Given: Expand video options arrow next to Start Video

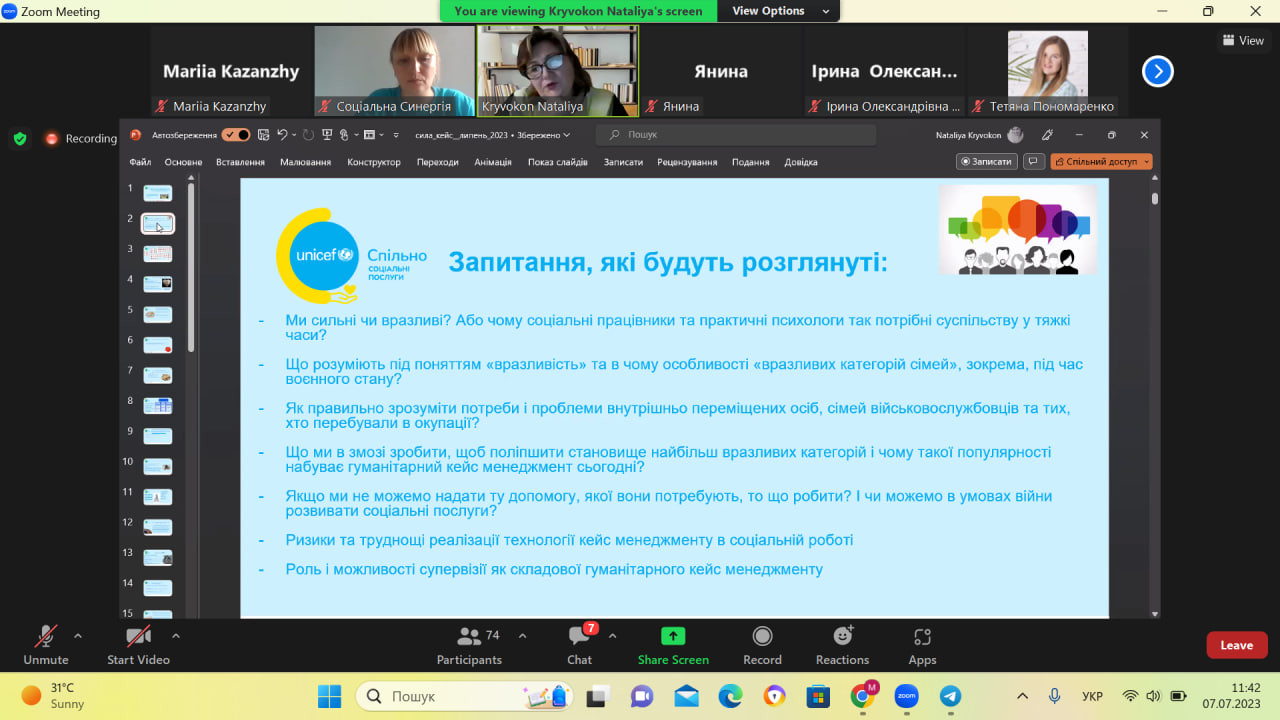Looking at the screenshot, I should tap(176, 636).
